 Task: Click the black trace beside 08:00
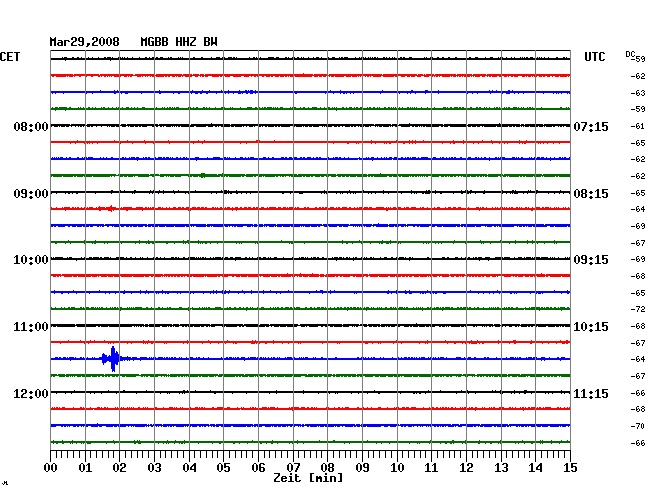point(310,126)
